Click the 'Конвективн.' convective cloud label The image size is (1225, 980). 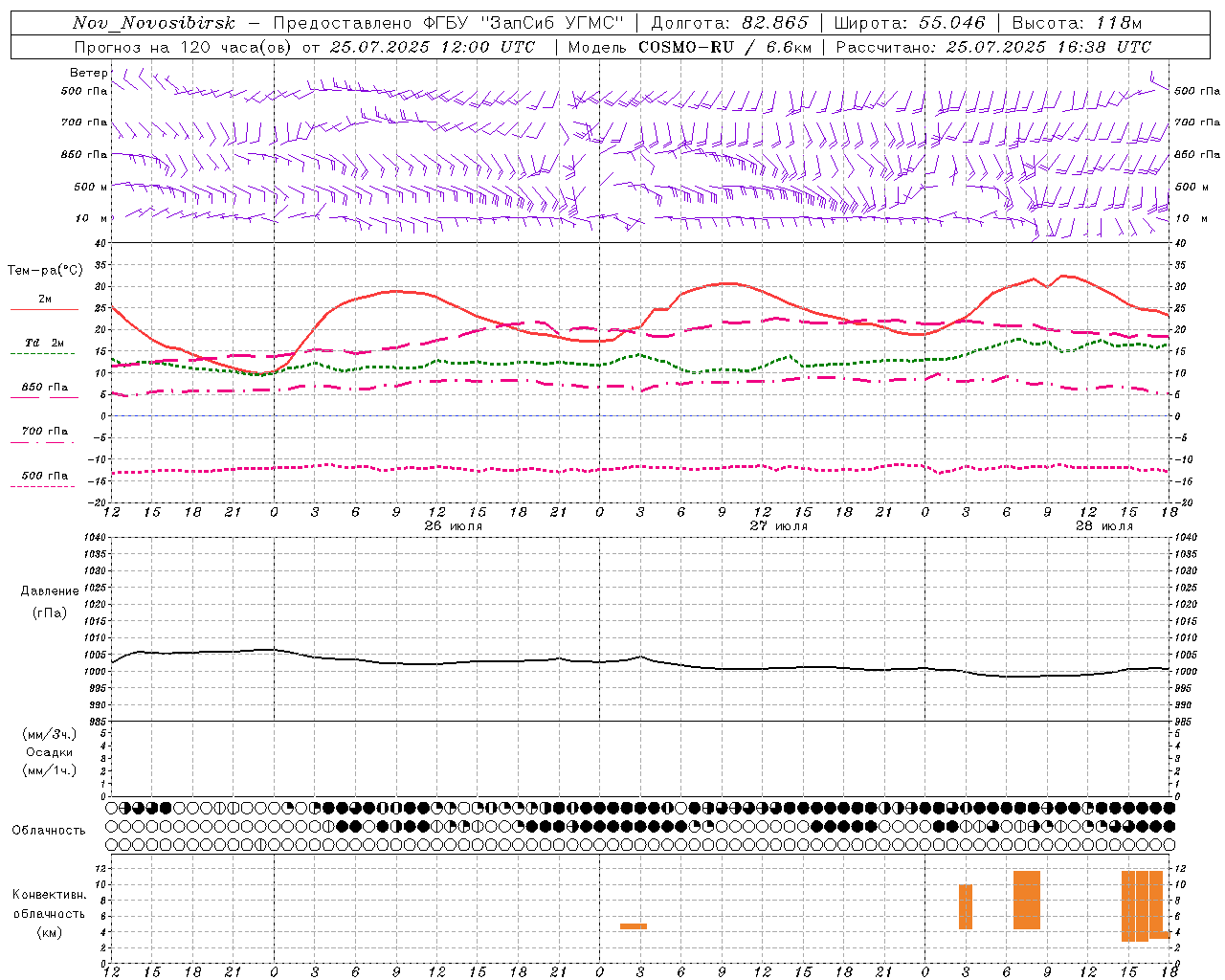point(49,895)
